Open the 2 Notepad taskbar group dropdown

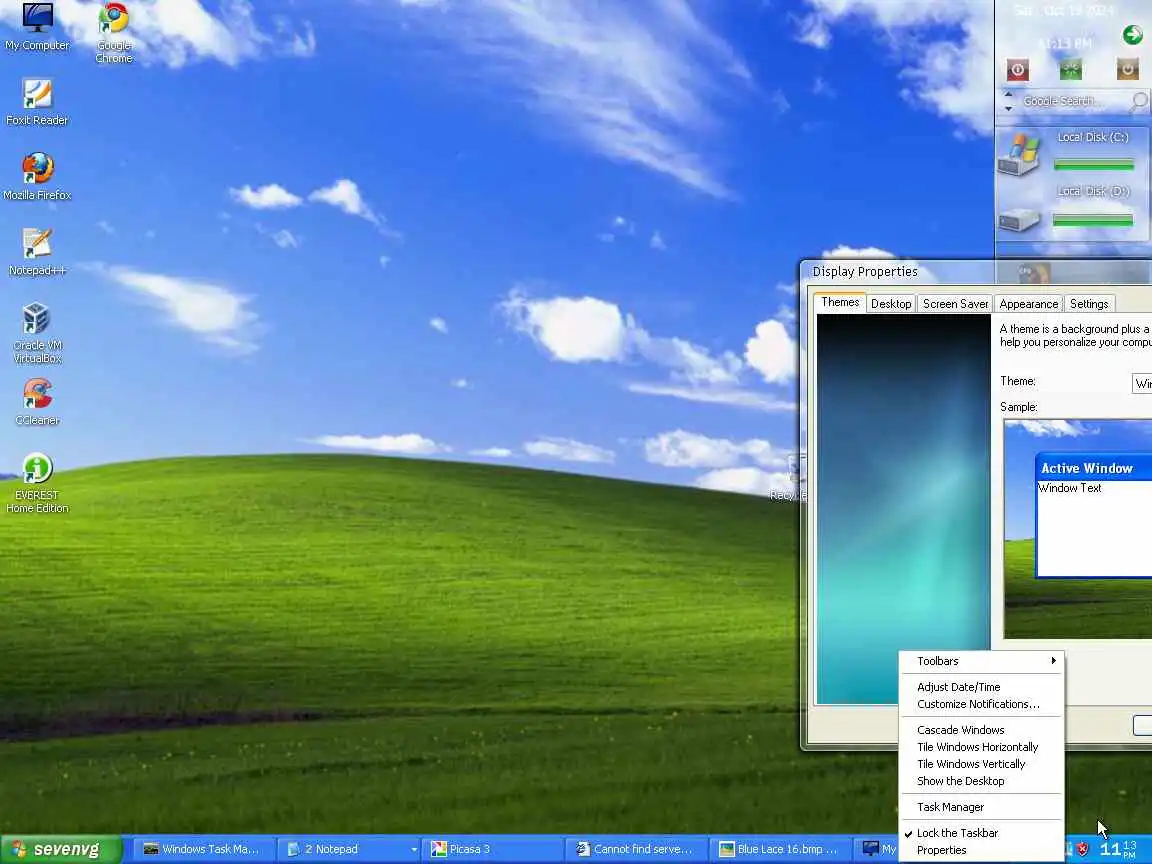pyautogui.click(x=414, y=849)
